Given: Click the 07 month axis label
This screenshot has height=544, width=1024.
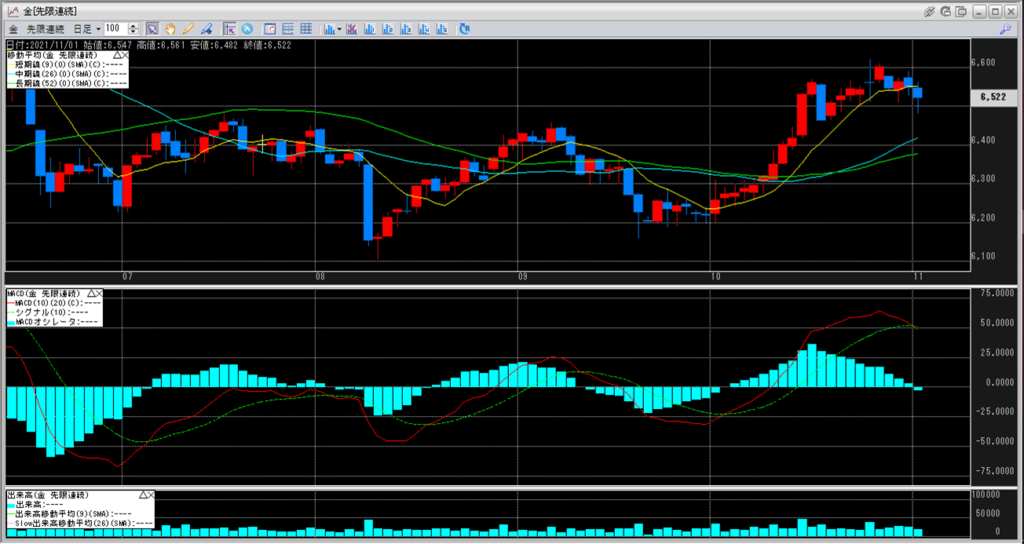Looking at the screenshot, I should [127, 277].
